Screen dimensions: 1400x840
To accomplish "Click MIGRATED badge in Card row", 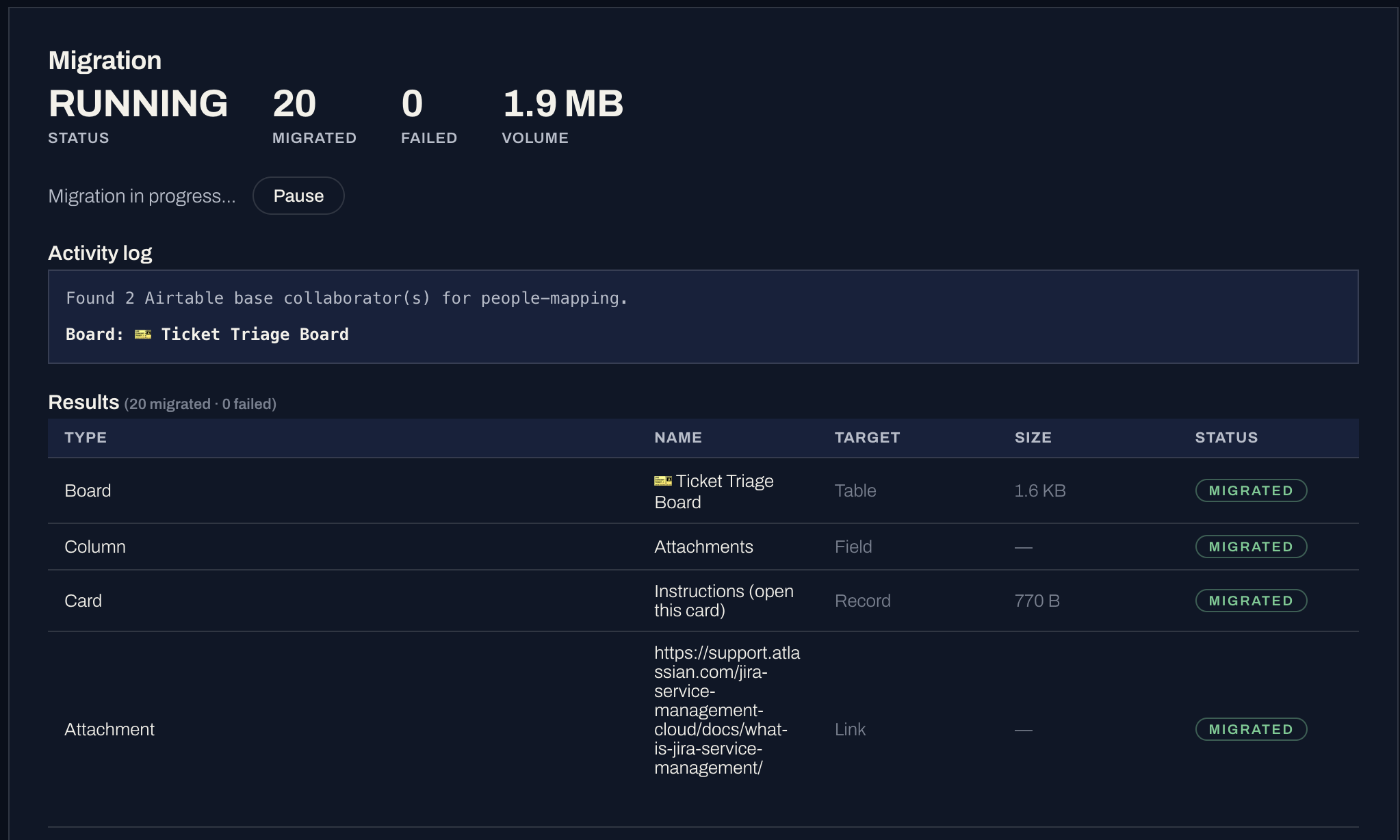I will 1251,601.
